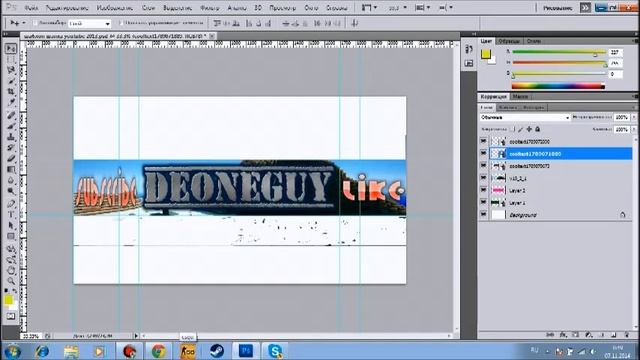Hide the Background layer eye icon
Viewport: 640px width, 360px height.
[x=484, y=215]
